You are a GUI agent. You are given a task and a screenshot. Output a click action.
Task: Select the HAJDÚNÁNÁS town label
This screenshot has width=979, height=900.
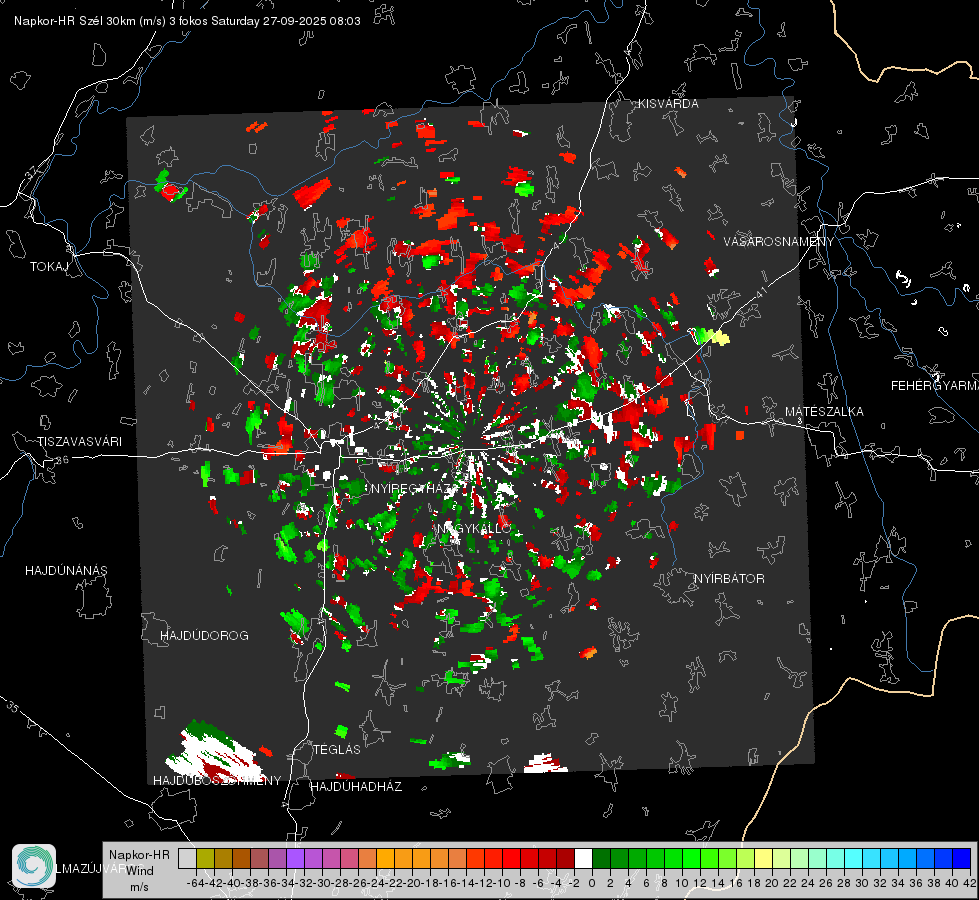click(66, 570)
